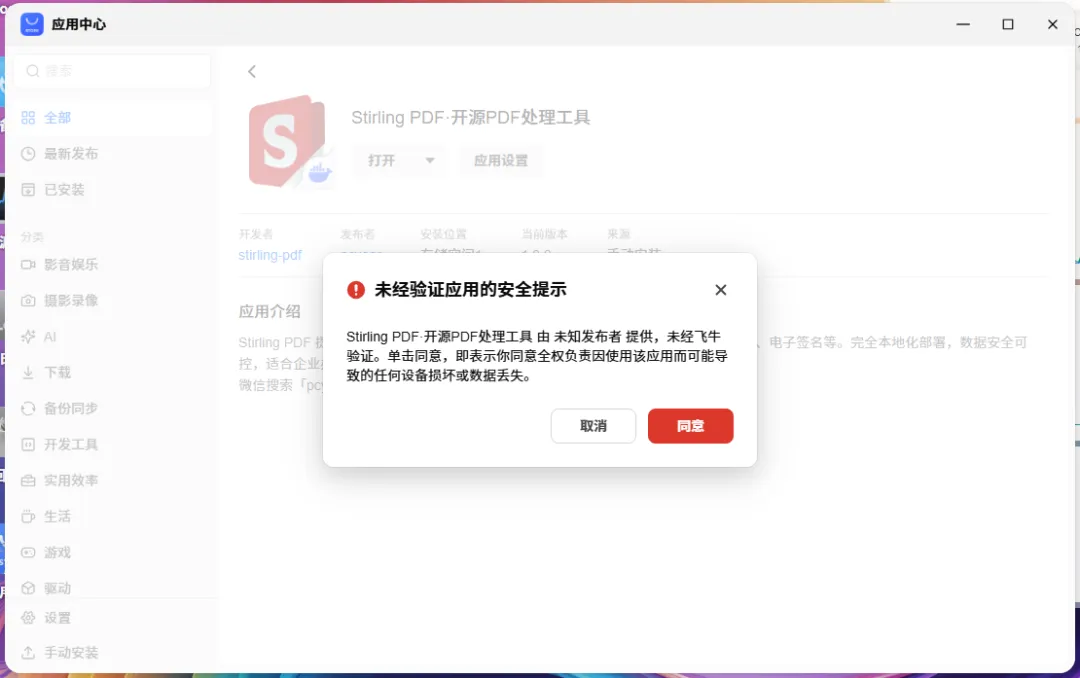Click the red warning icon in dialog

click(x=355, y=290)
